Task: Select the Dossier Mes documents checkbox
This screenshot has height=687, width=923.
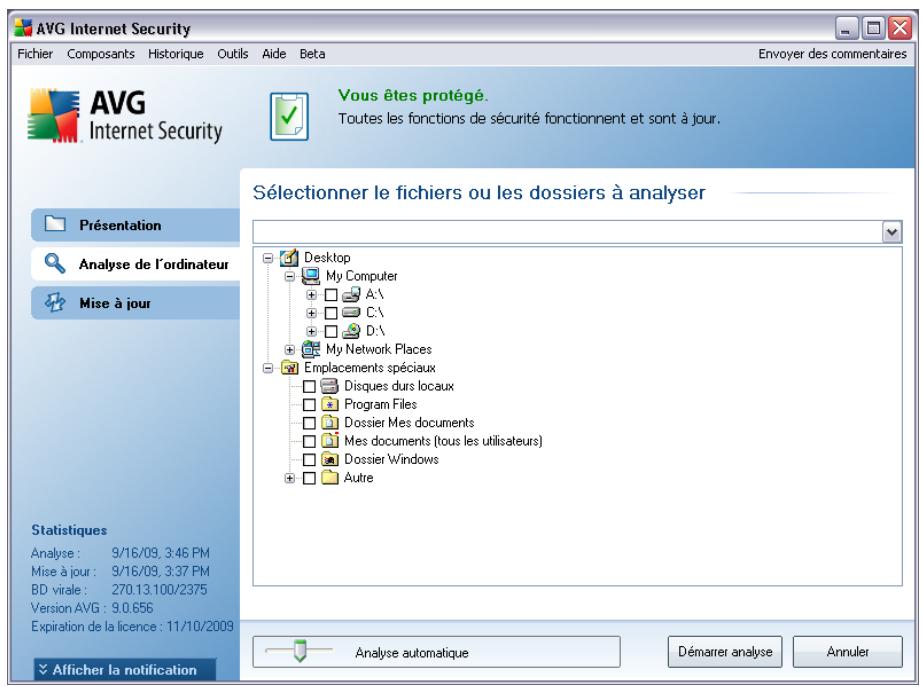Action: (309, 423)
